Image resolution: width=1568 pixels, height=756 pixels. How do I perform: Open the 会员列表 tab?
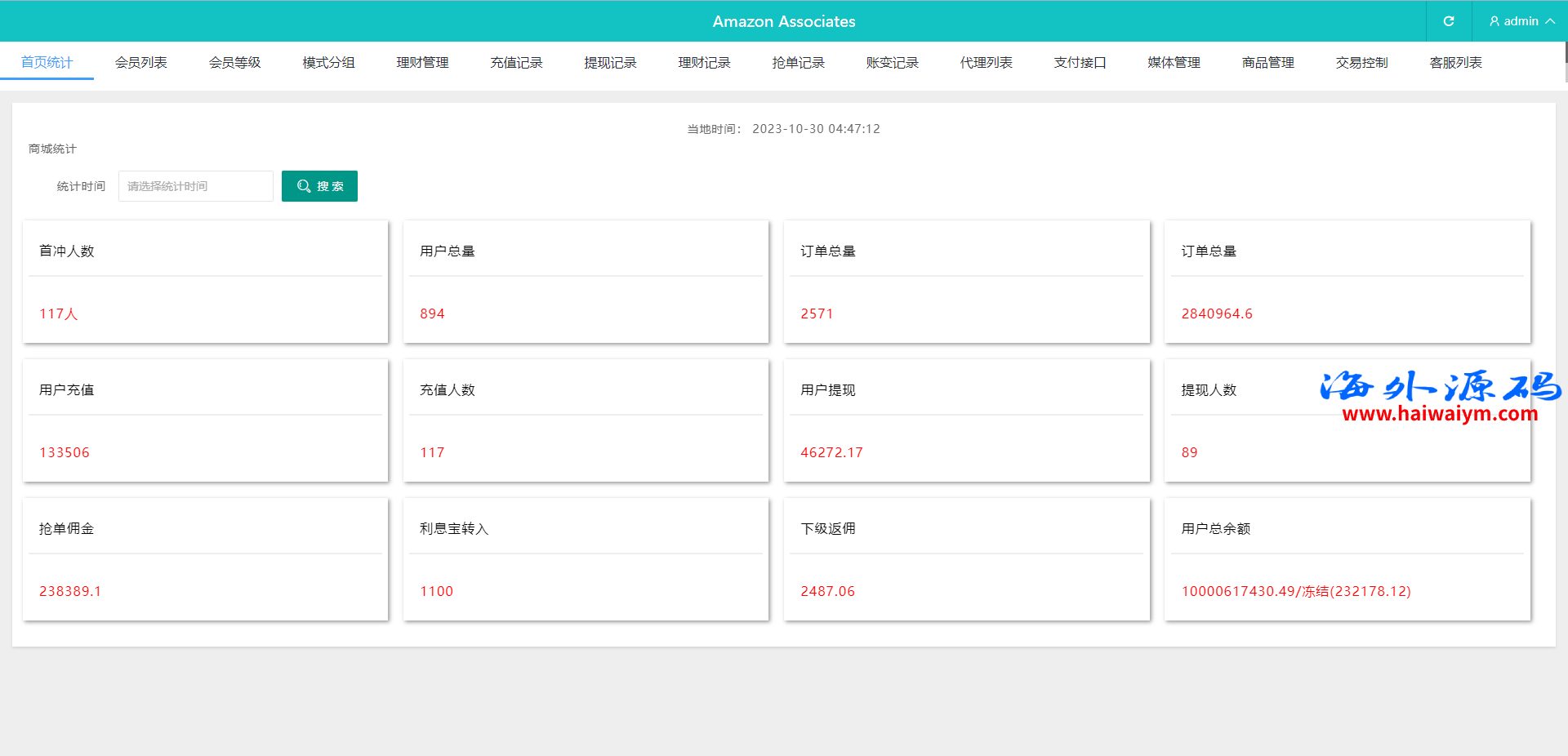140,63
